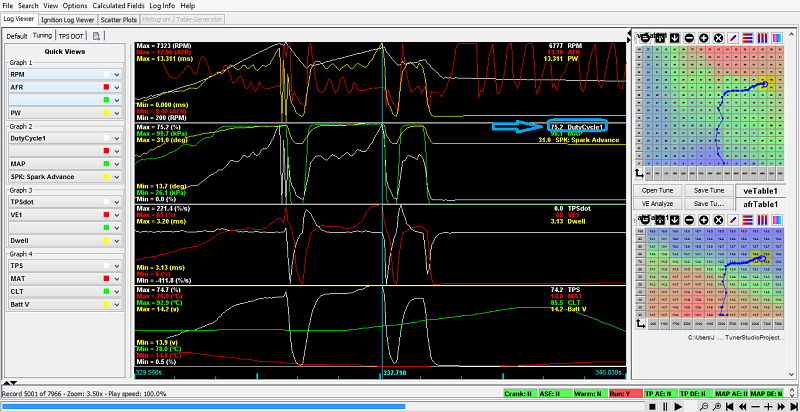This screenshot has height=412, width=800.
Task: Click the new tab page icon beside TPS DOT
Action: click(97, 36)
